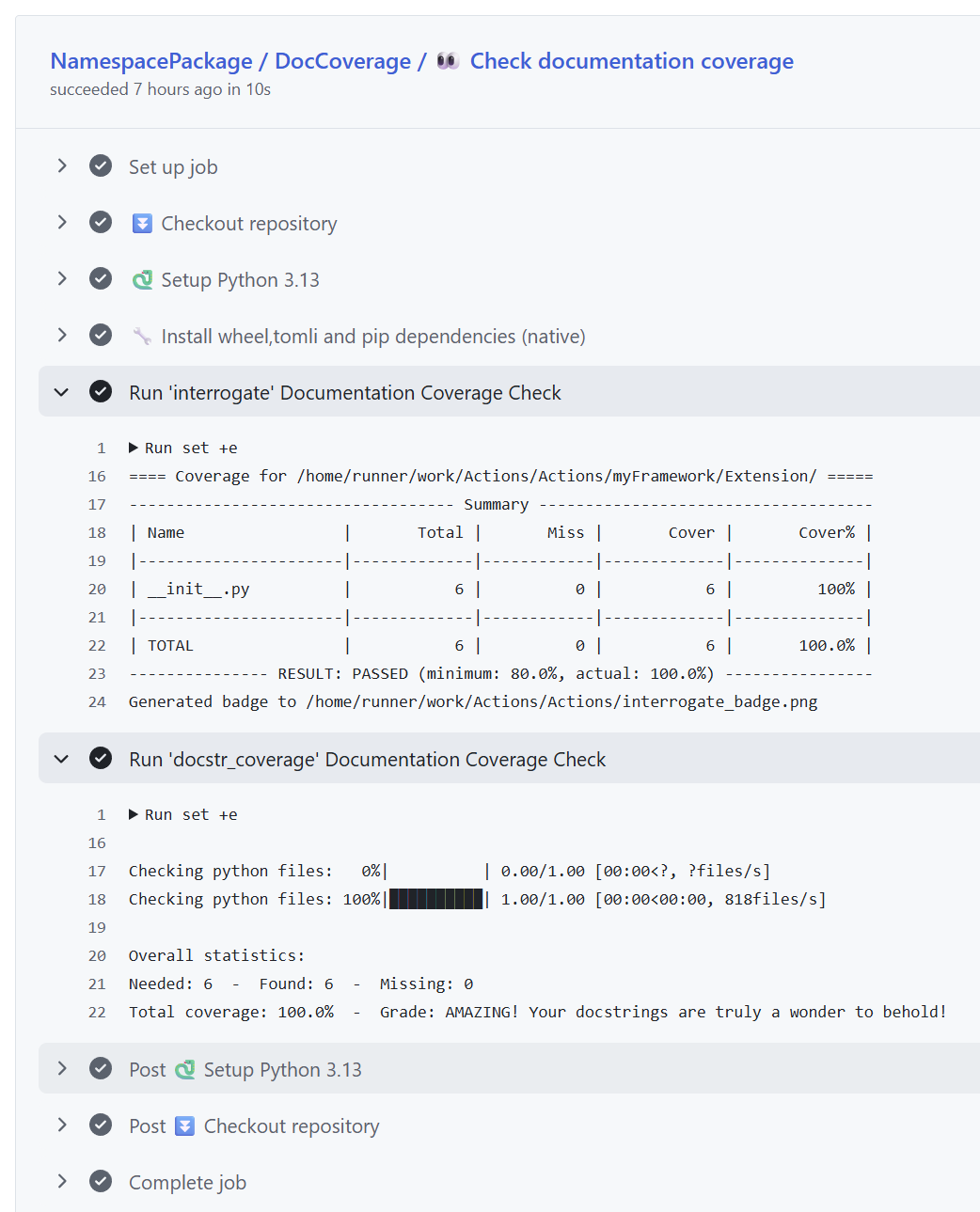Collapse the 'interrogate' Documentation Coverage step
Image resolution: width=980 pixels, height=1212 pixels.
click(x=62, y=392)
